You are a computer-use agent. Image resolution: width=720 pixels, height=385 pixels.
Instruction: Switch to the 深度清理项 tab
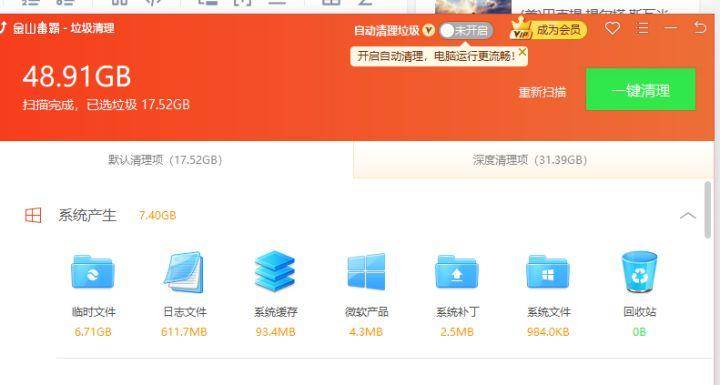tap(530, 160)
